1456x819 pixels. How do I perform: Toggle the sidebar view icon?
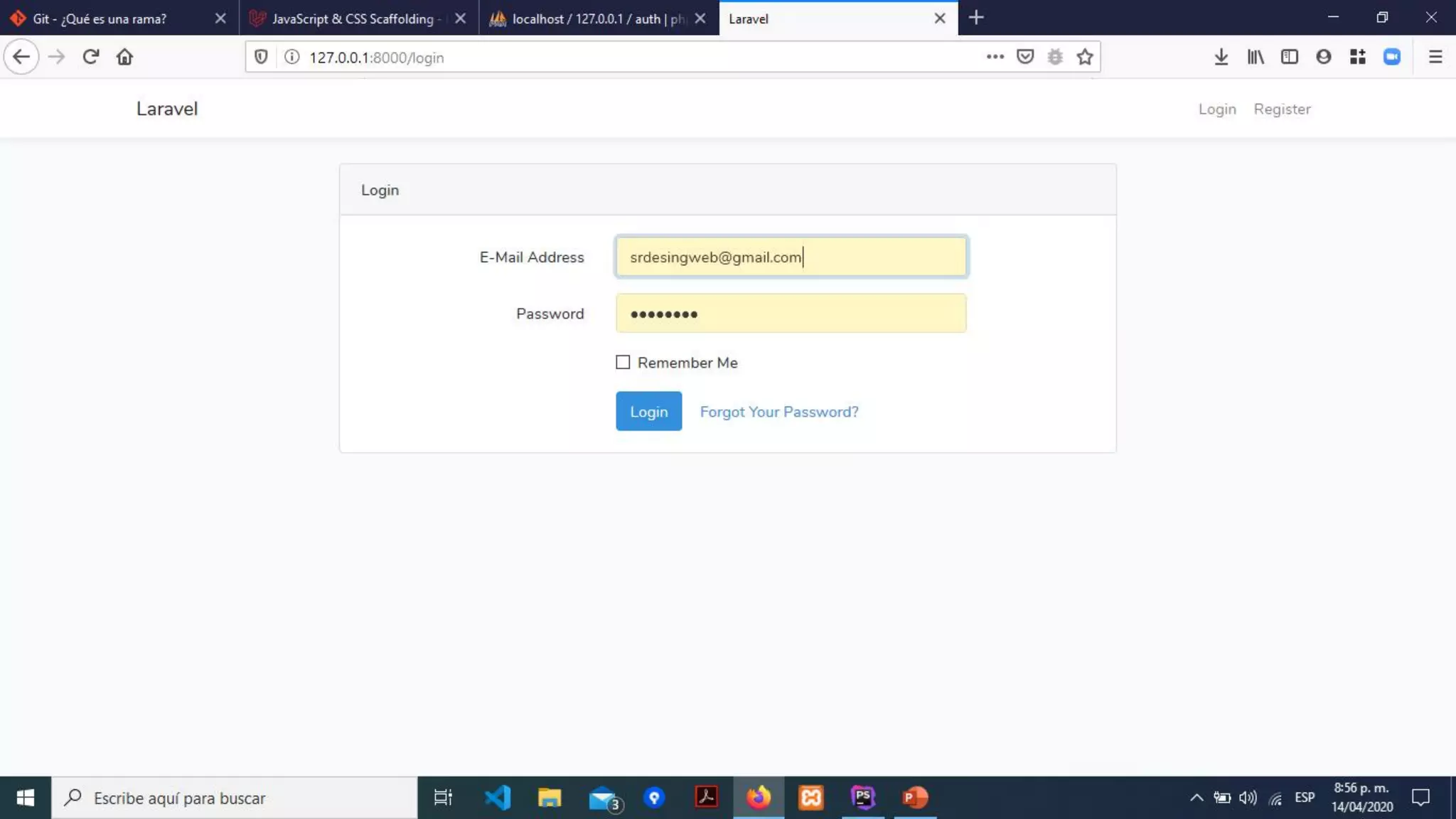click(1289, 57)
